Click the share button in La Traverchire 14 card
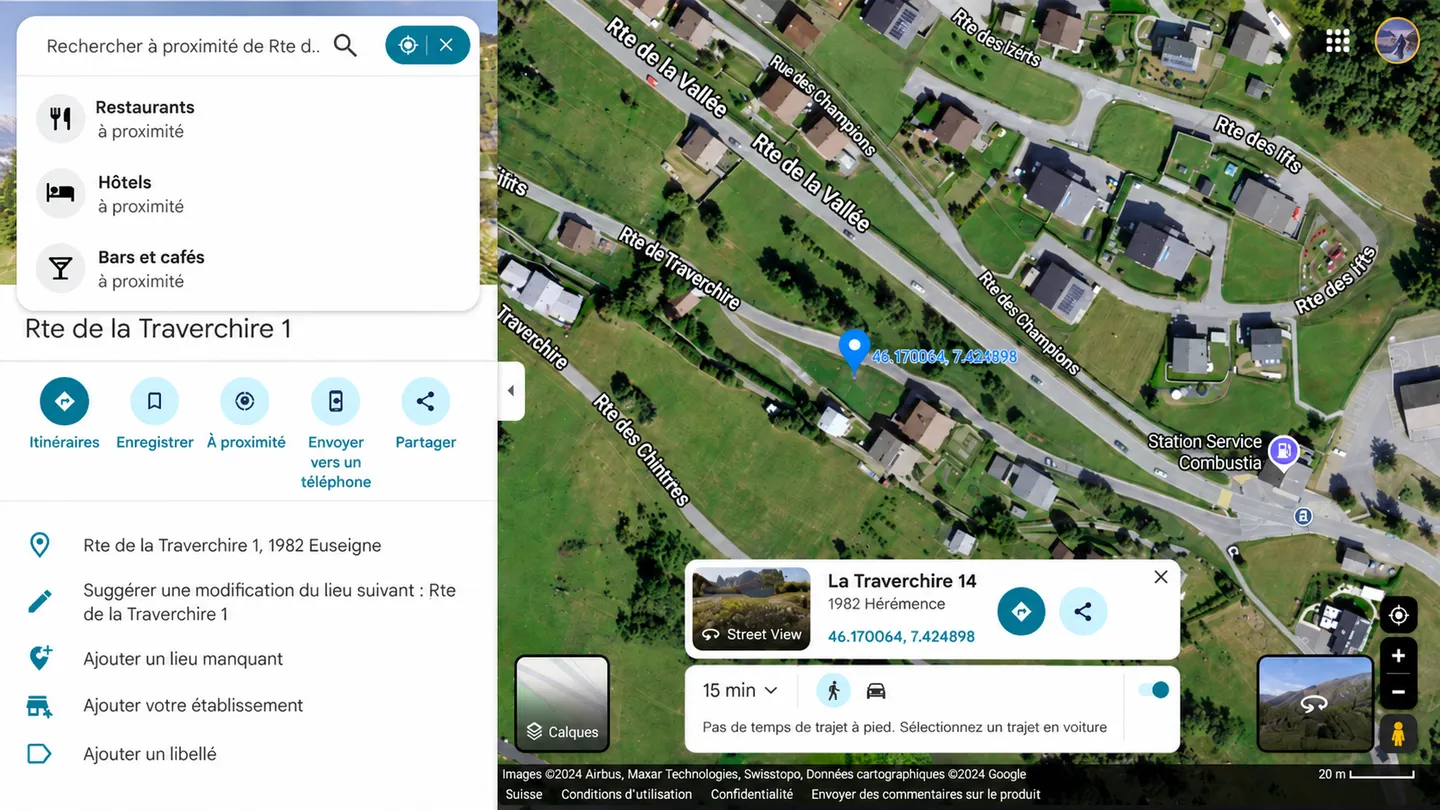Screen dimensions: 1440x810 coord(1082,611)
